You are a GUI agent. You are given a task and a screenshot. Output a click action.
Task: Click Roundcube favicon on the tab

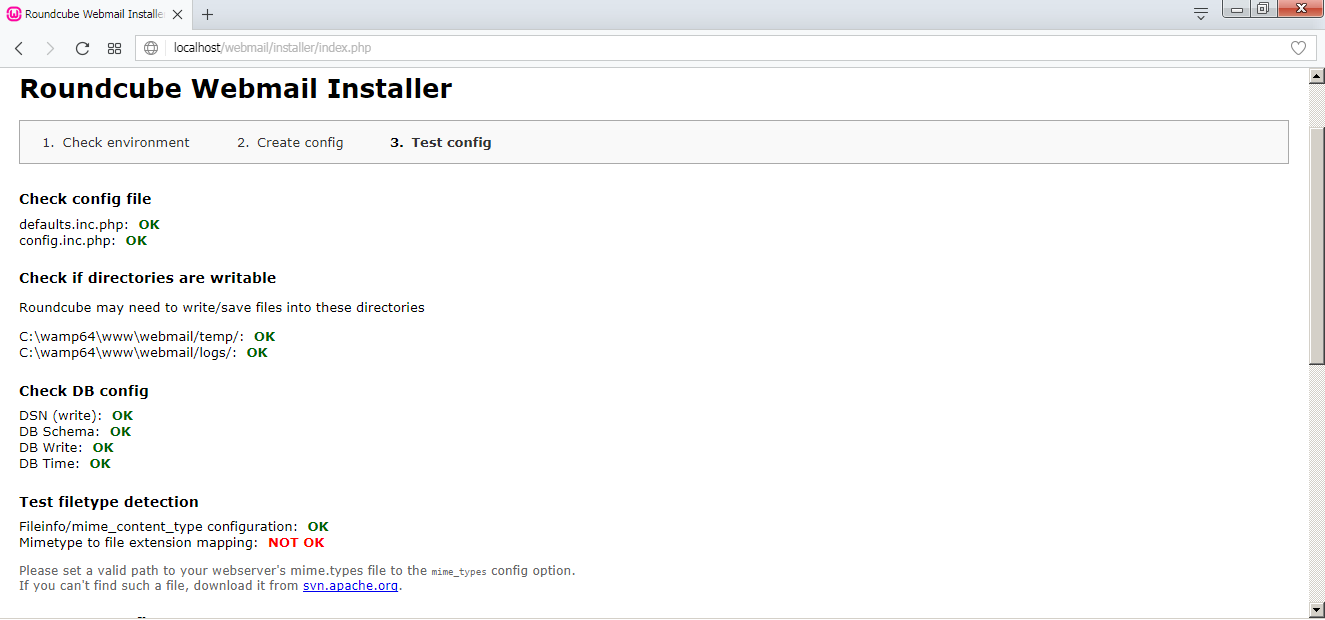pyautogui.click(x=14, y=14)
